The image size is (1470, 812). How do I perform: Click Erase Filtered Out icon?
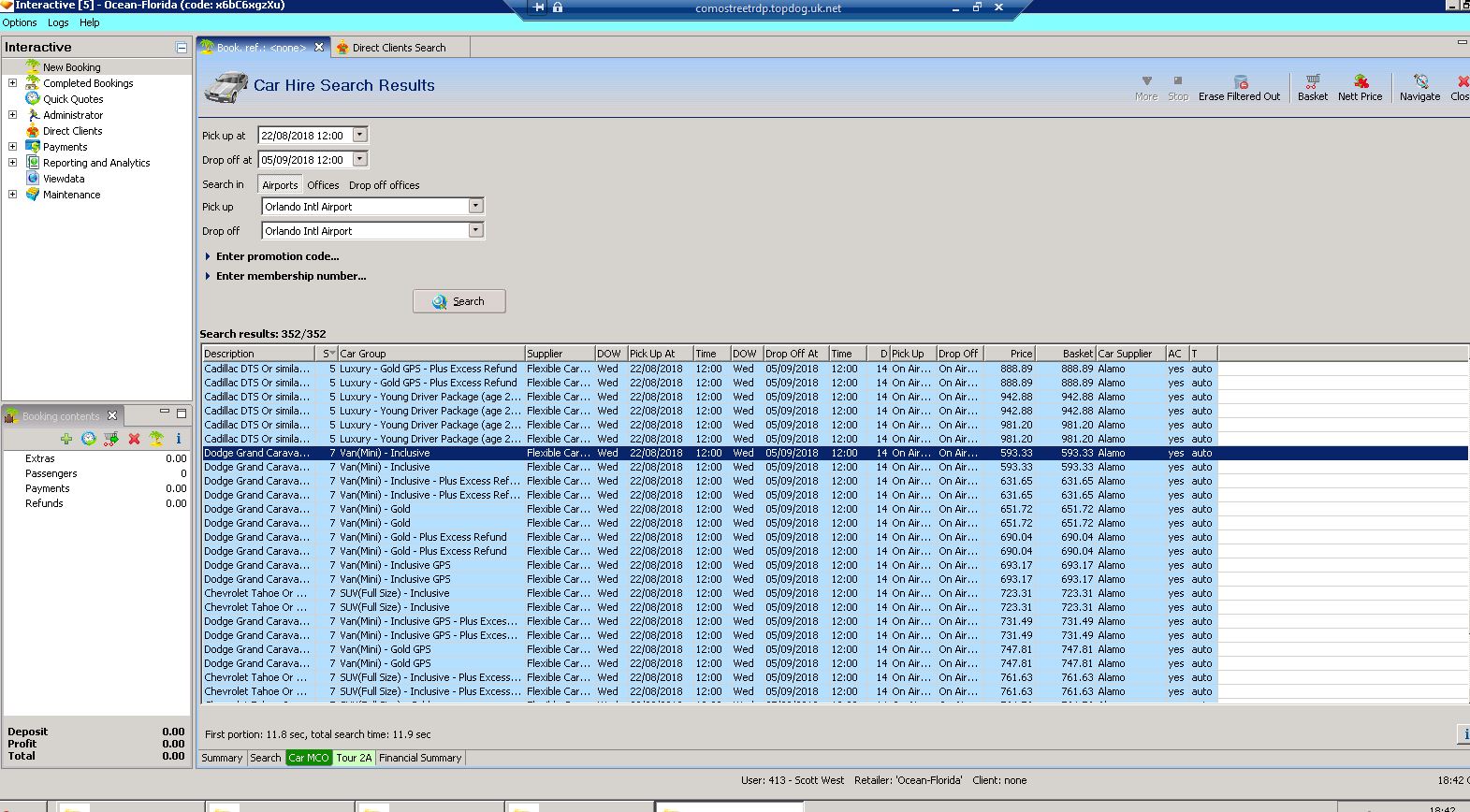pyautogui.click(x=1240, y=82)
